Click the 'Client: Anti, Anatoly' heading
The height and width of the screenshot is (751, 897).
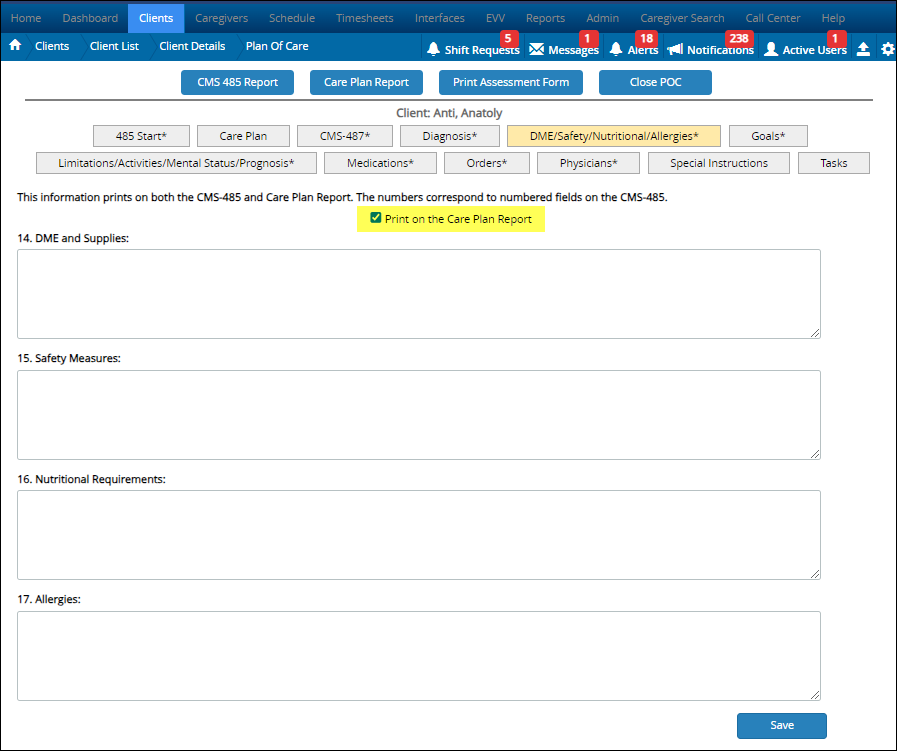(449, 113)
